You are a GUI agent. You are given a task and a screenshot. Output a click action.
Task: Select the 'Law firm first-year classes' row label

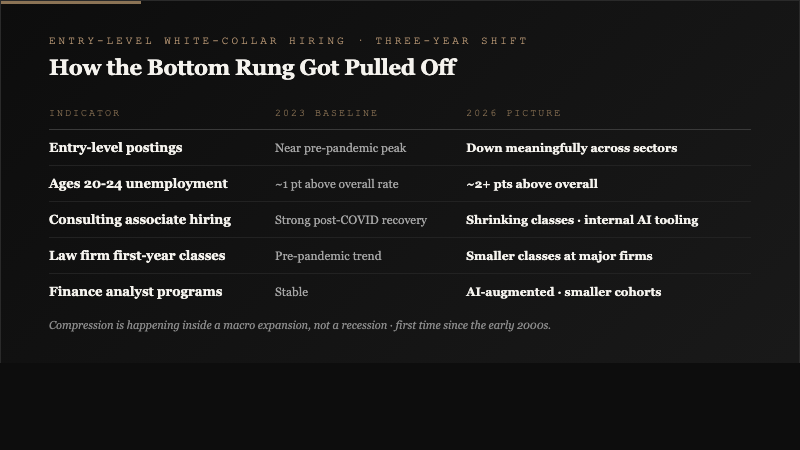click(137, 256)
